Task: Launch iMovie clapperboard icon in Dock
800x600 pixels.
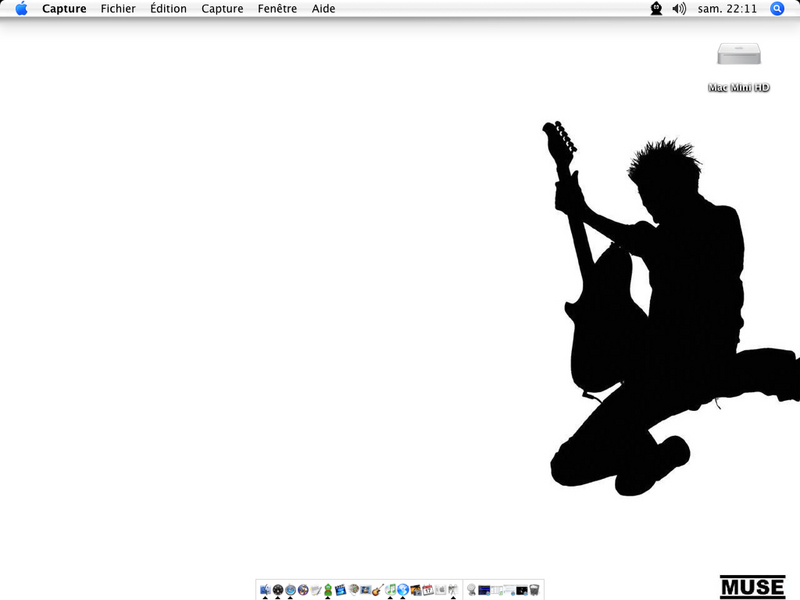Action: 340,590
